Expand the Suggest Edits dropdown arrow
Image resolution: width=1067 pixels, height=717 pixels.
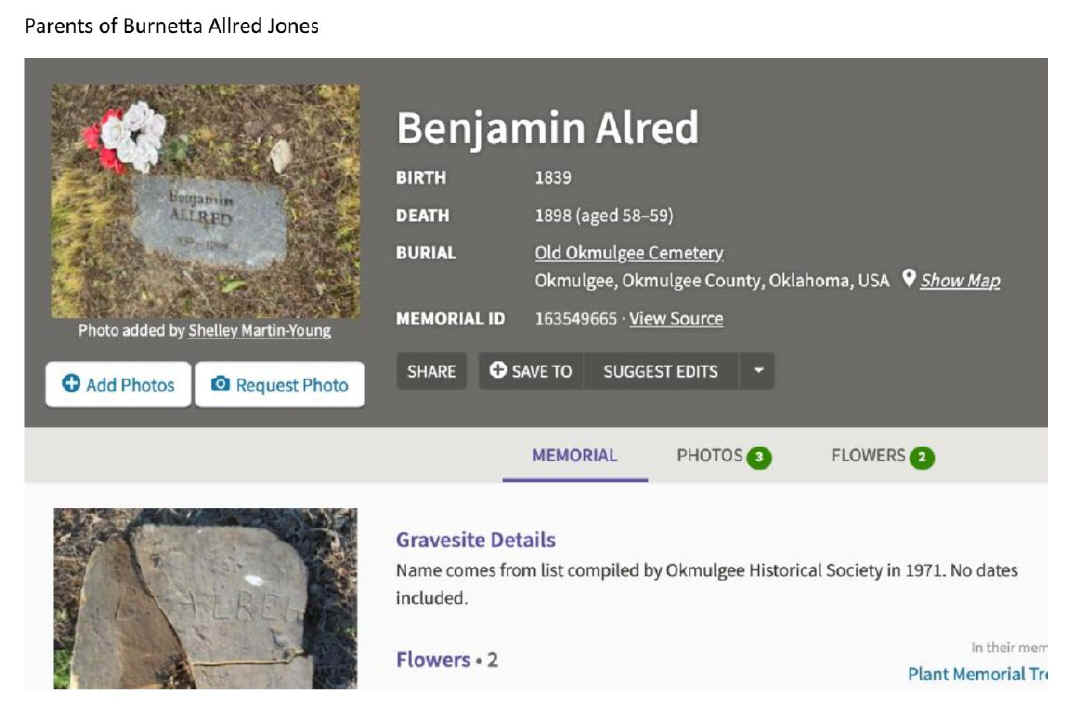(757, 371)
